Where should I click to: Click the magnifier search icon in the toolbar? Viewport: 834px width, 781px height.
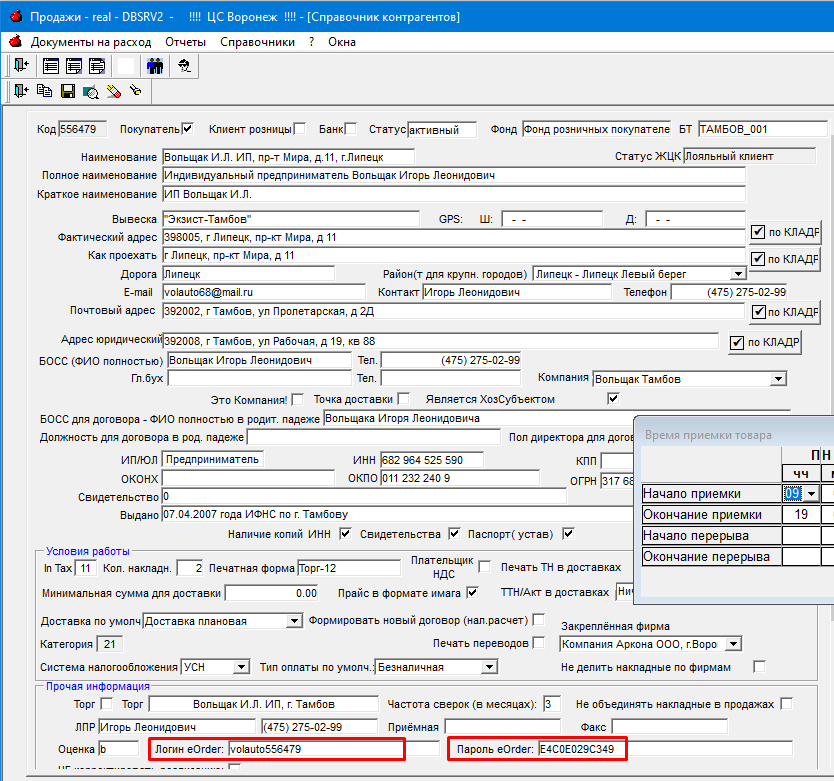tap(90, 92)
